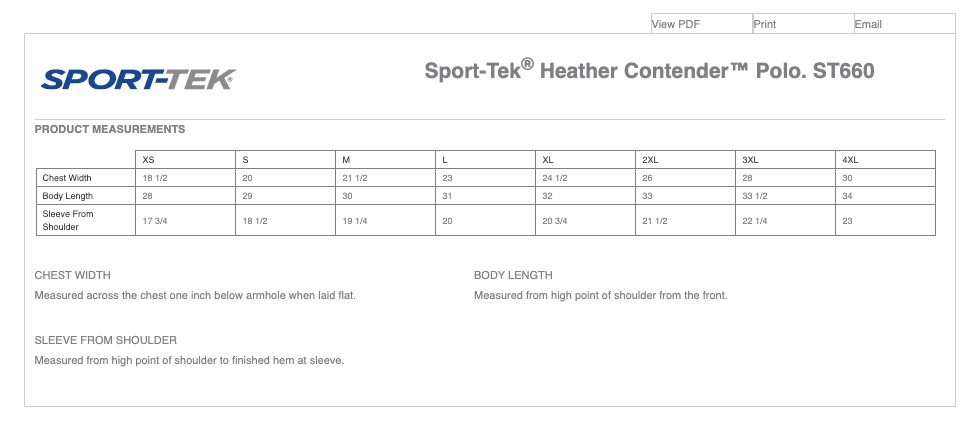This screenshot has width=975, height=429.
Task: Click the 17 3/4 sleeve measurement cell
Action: coord(154,221)
